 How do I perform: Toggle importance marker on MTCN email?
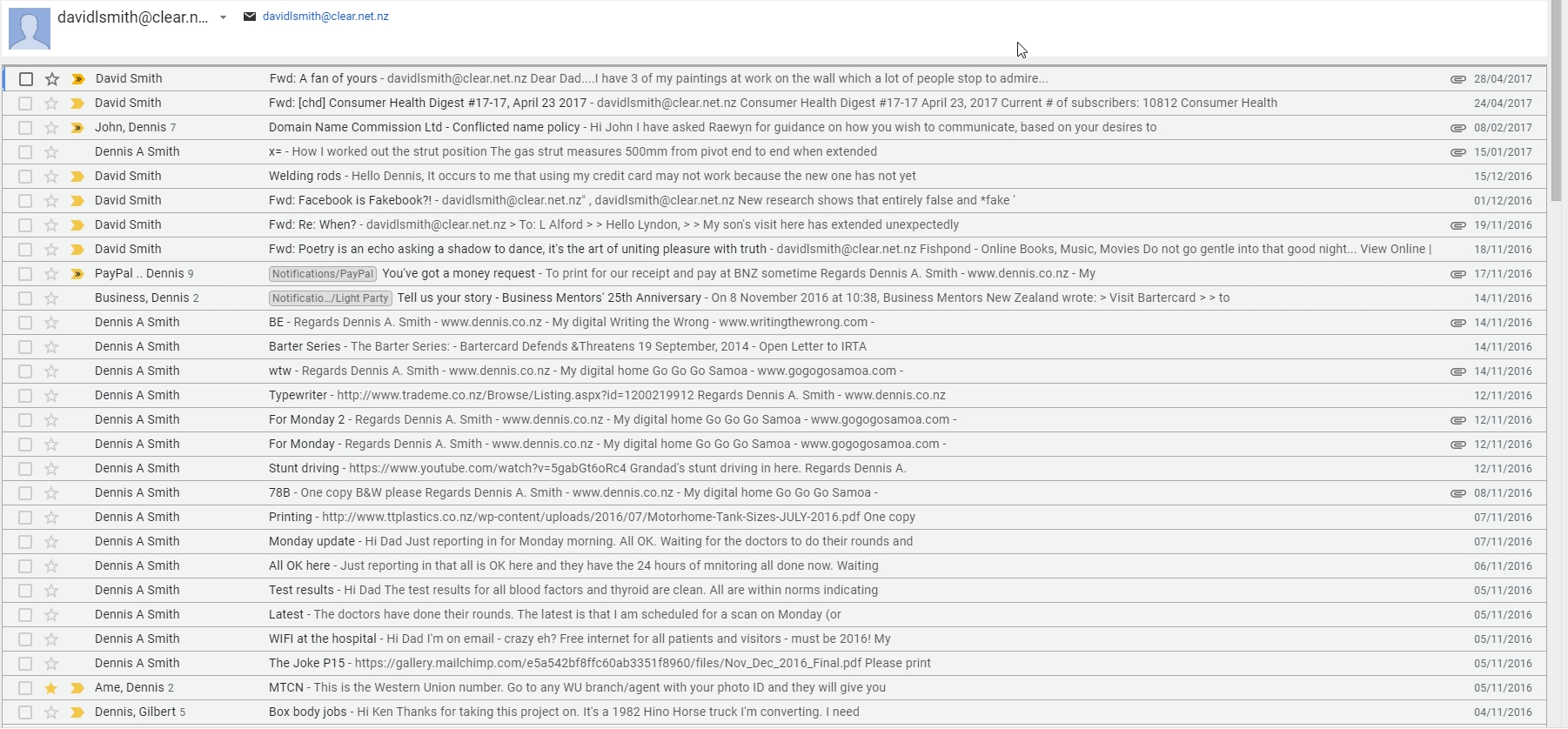(77, 688)
